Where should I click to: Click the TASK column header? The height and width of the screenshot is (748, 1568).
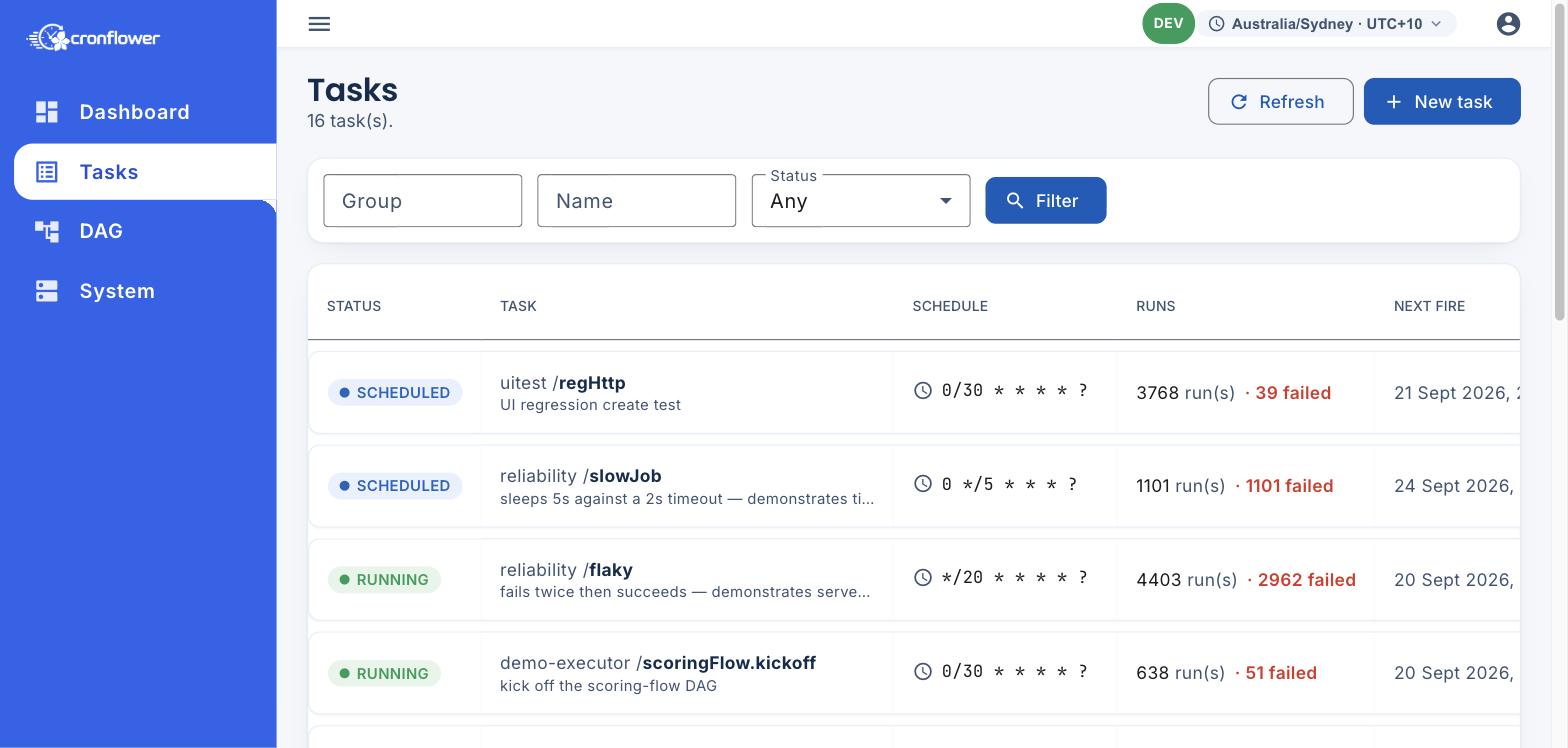(518, 306)
